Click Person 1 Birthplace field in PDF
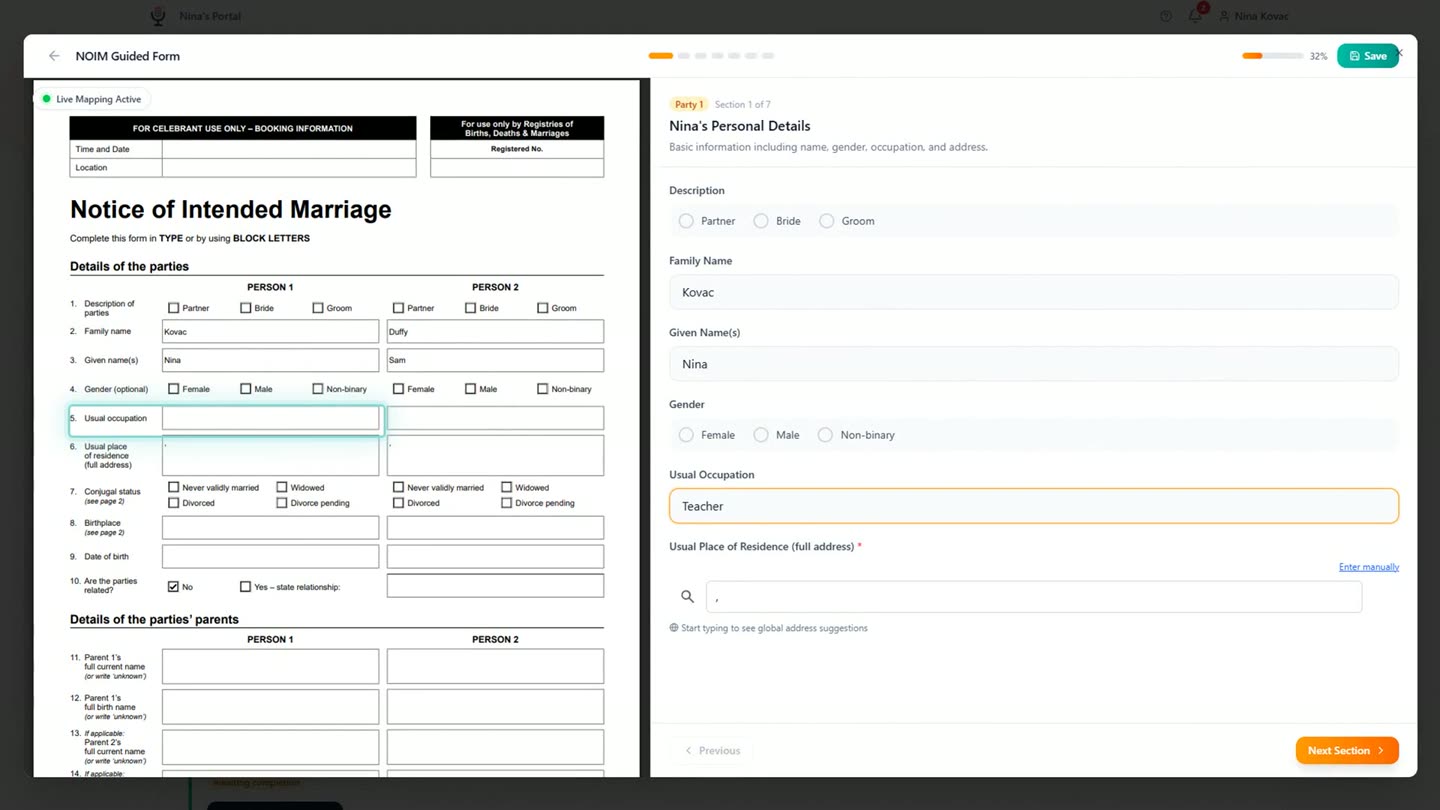The width and height of the screenshot is (1440, 810). coord(271,527)
